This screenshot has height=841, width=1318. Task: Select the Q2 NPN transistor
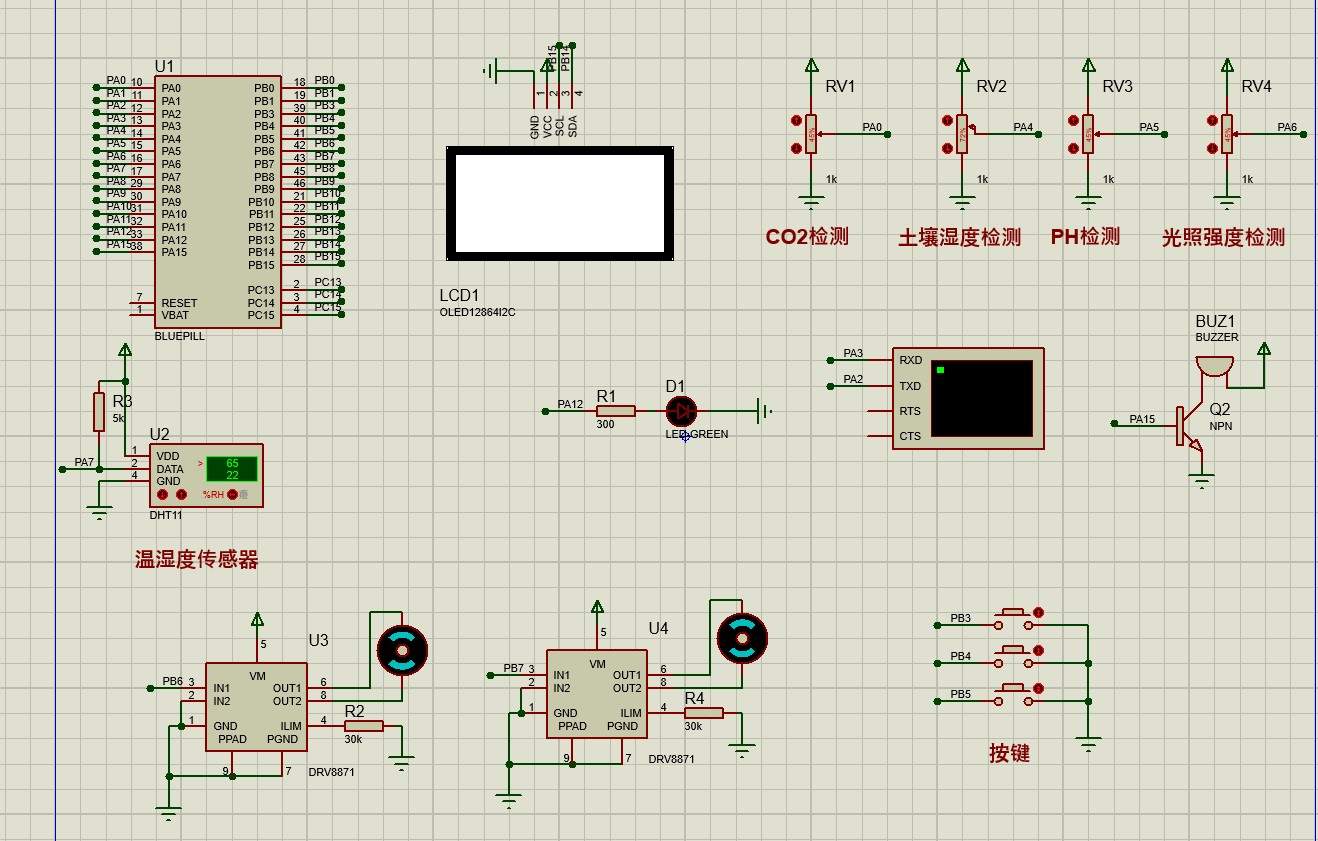coord(1189,428)
